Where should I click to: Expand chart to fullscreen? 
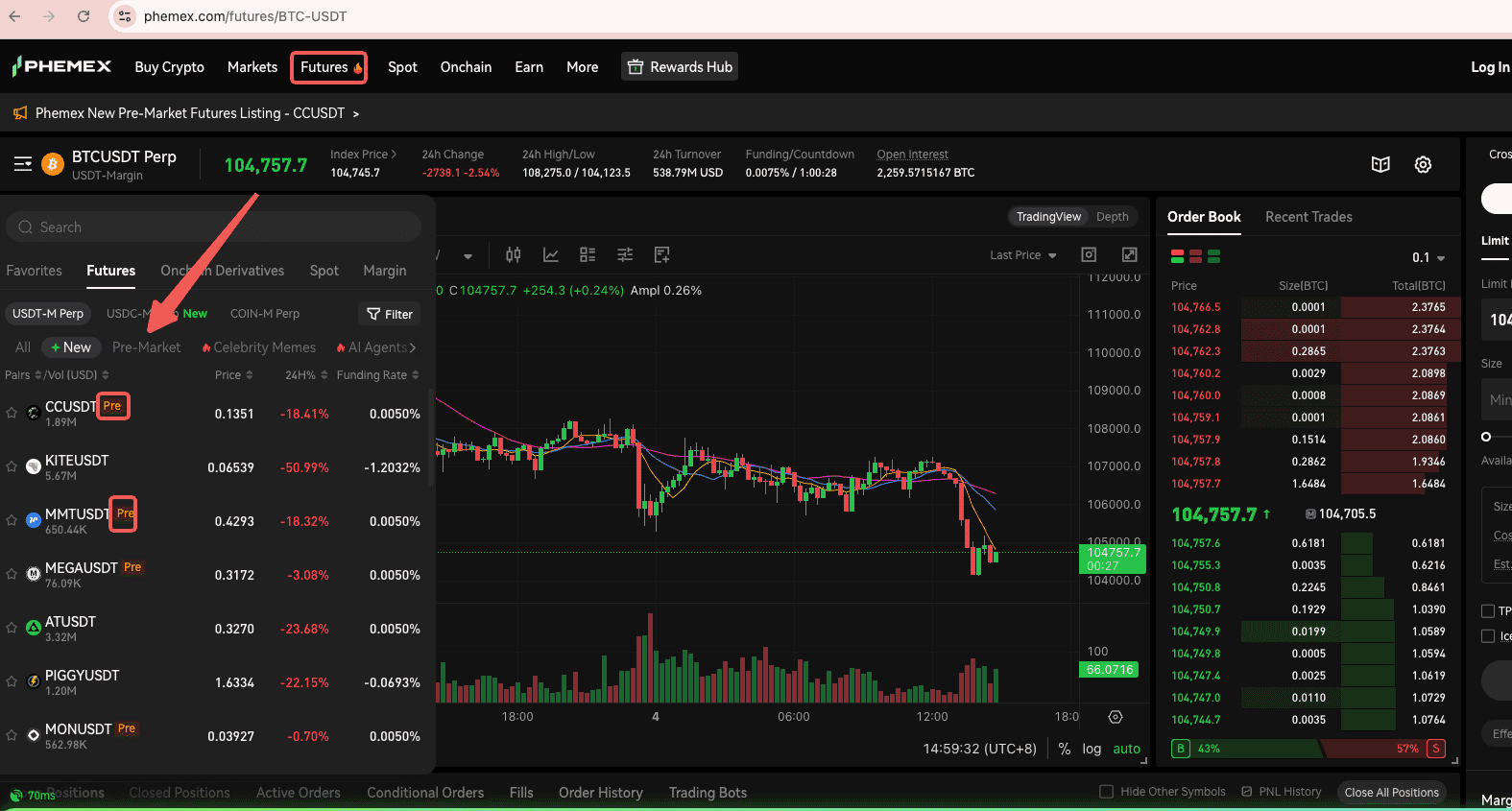click(x=1130, y=254)
